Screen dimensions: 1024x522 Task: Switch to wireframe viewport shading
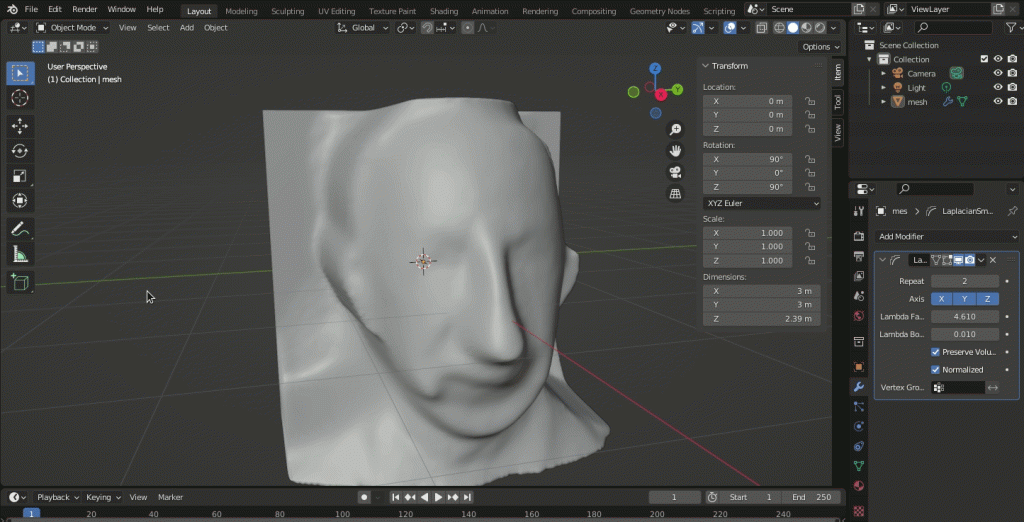click(x=779, y=27)
